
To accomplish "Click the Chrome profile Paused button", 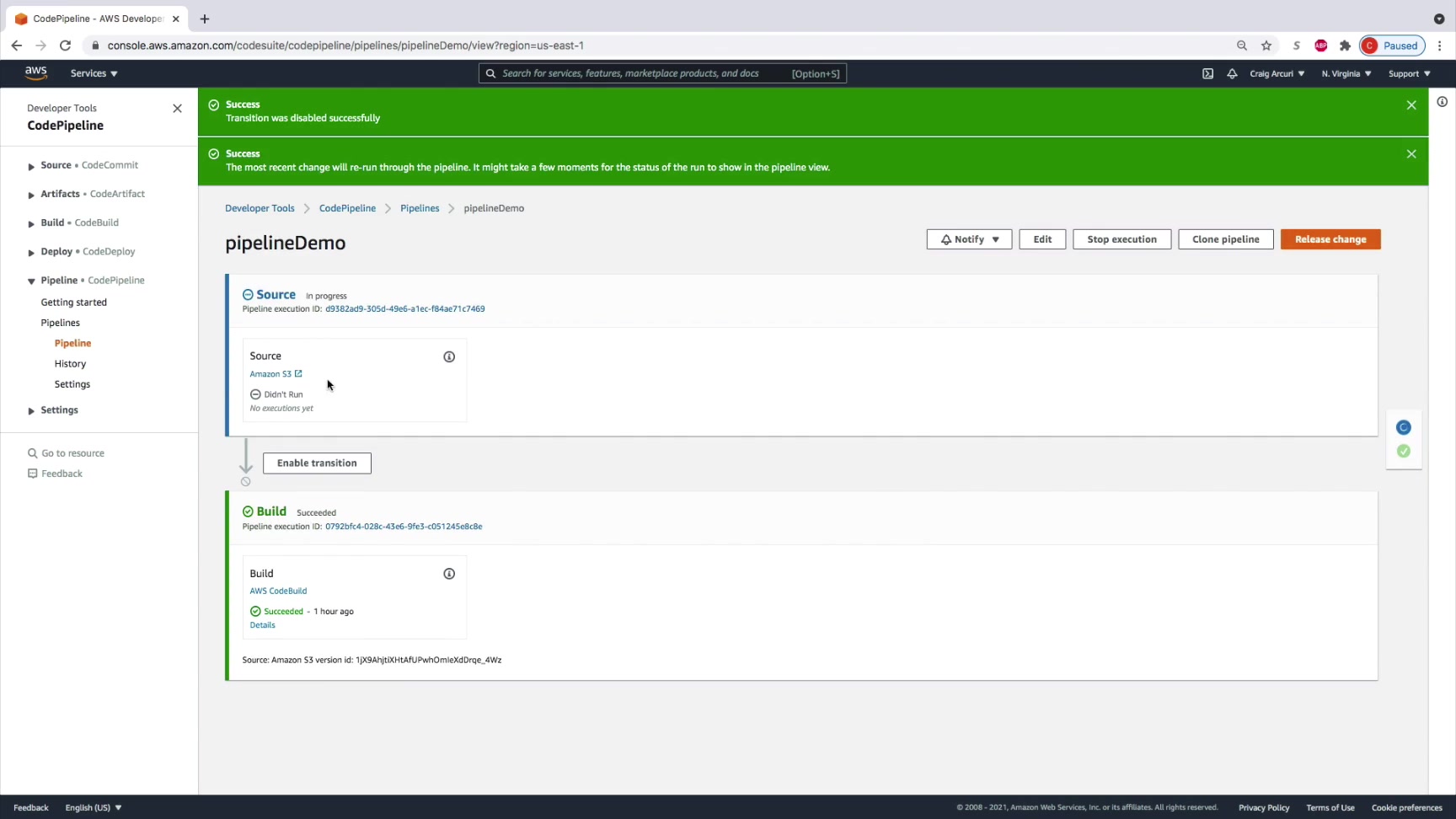I will [x=1392, y=45].
